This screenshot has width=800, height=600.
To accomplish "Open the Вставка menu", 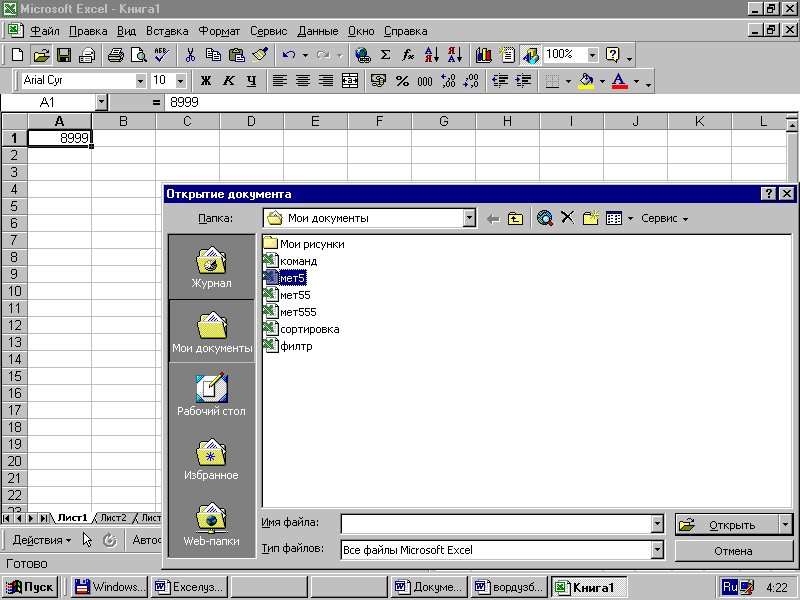I will tap(167, 31).
